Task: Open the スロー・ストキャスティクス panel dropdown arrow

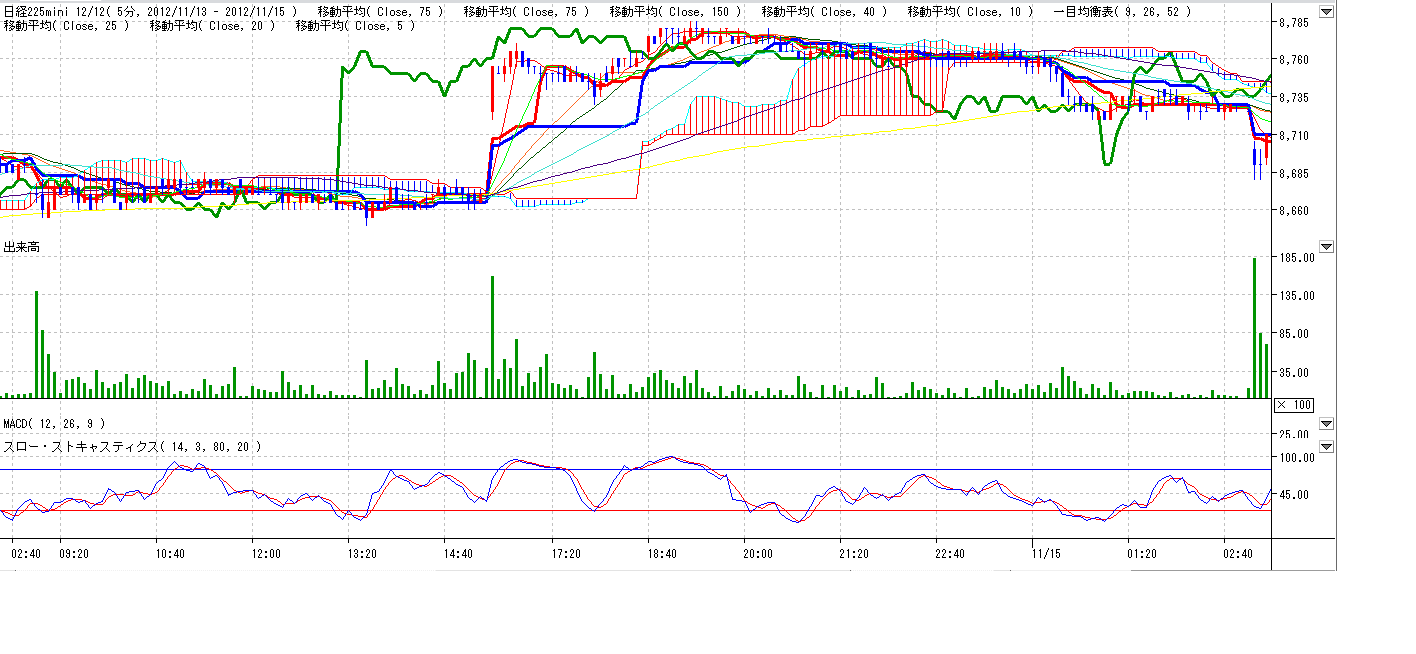Action: point(1326,447)
